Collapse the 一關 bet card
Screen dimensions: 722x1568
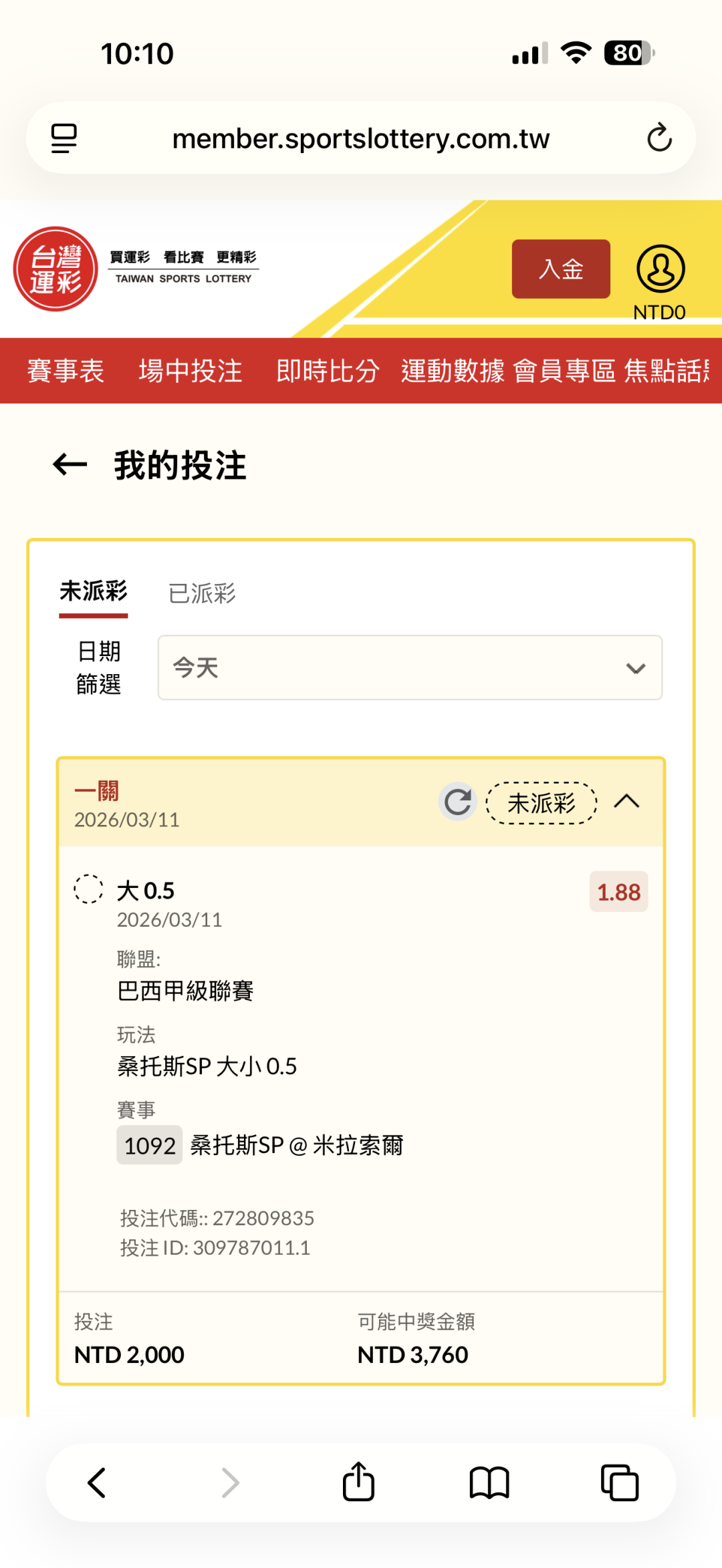626,801
